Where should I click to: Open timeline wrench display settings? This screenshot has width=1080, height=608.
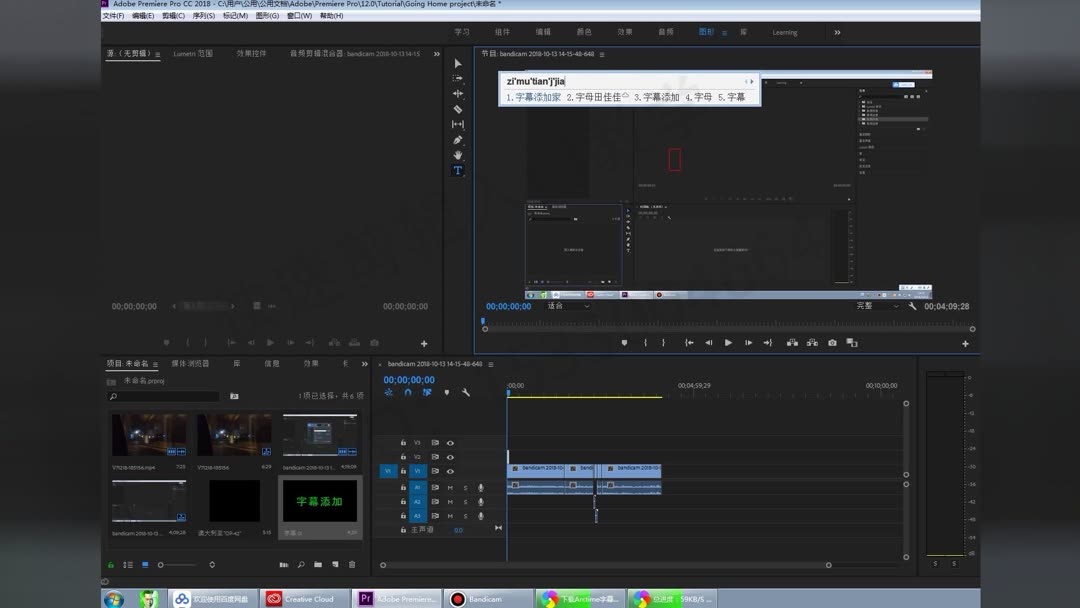[466, 393]
